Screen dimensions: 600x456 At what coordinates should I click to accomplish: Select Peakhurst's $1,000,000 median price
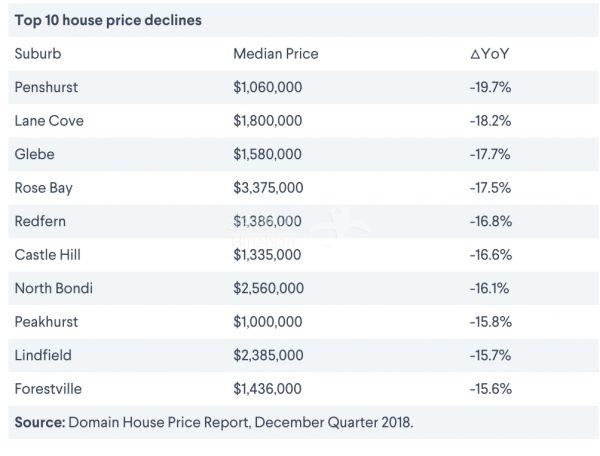pyautogui.click(x=267, y=322)
